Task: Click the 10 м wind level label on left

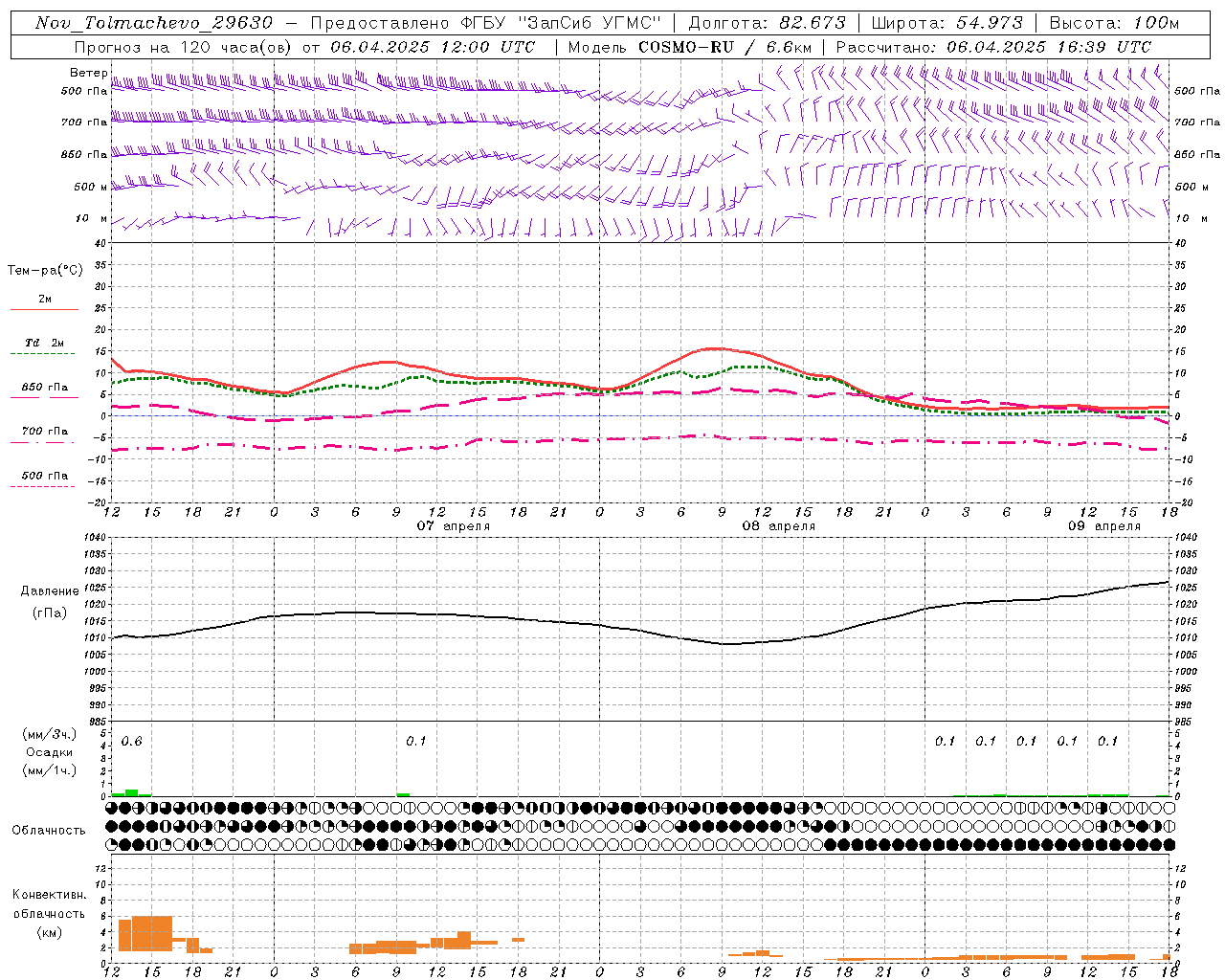Action: point(91,219)
